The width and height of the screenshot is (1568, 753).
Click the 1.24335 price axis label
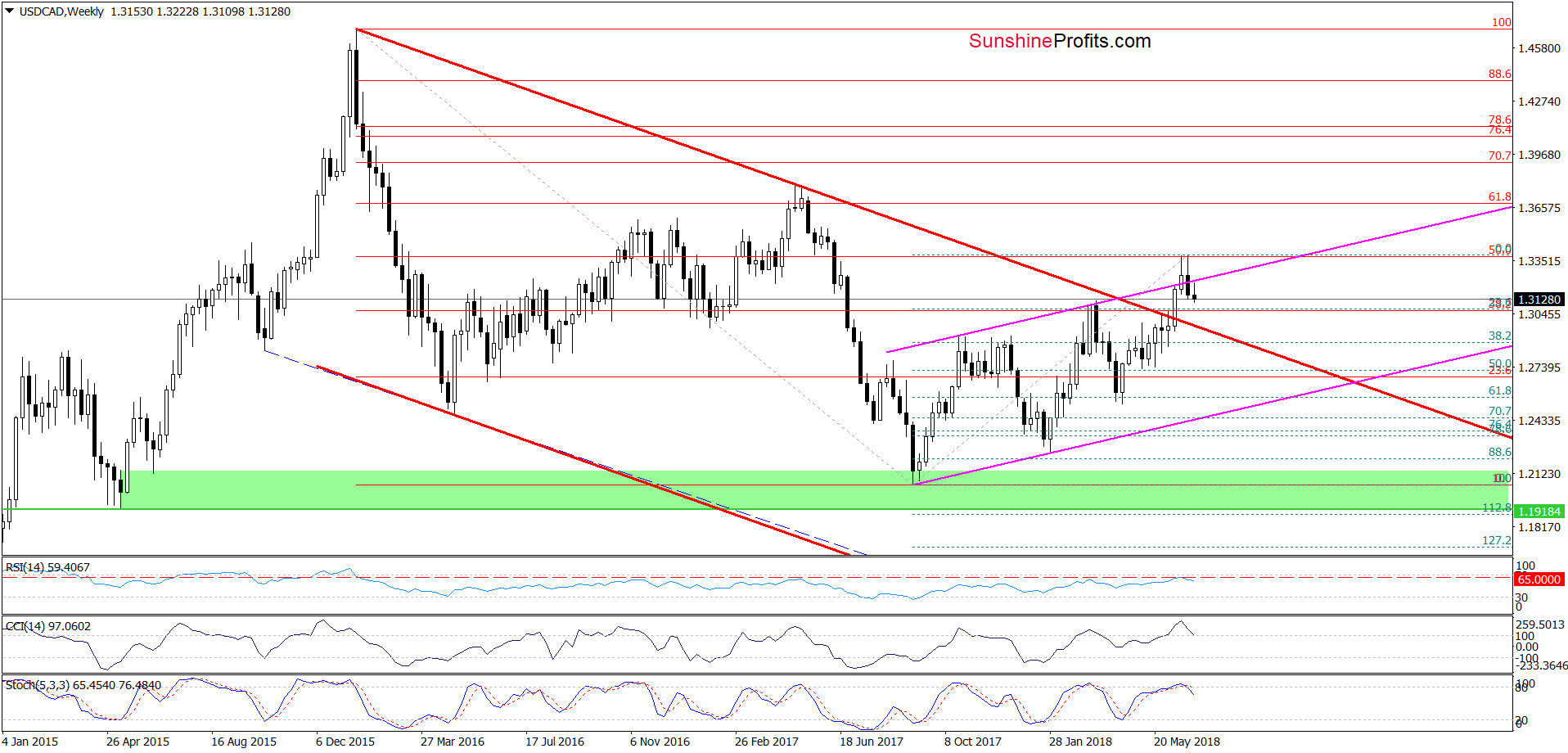coord(1539,421)
